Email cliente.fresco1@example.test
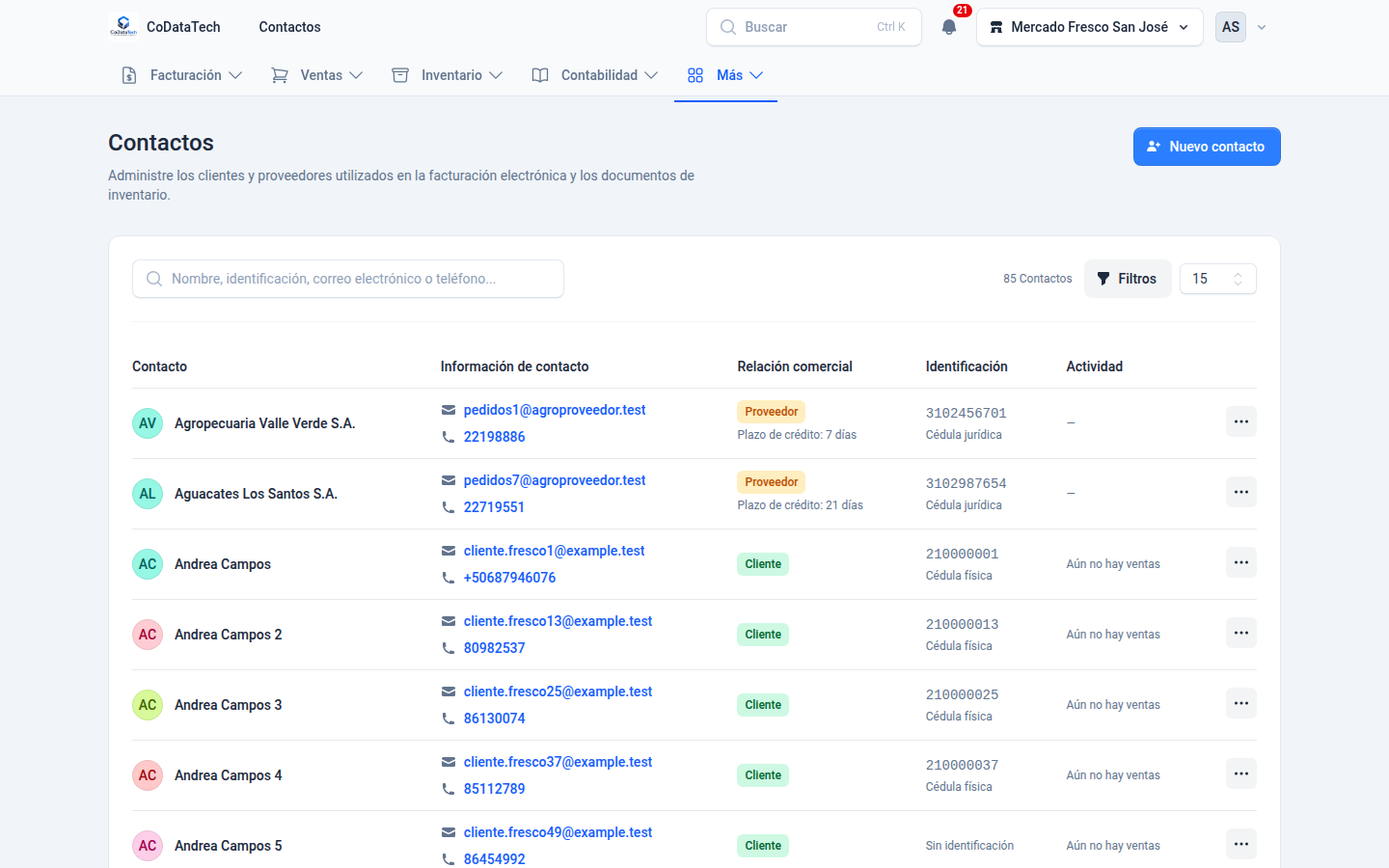 click(554, 551)
